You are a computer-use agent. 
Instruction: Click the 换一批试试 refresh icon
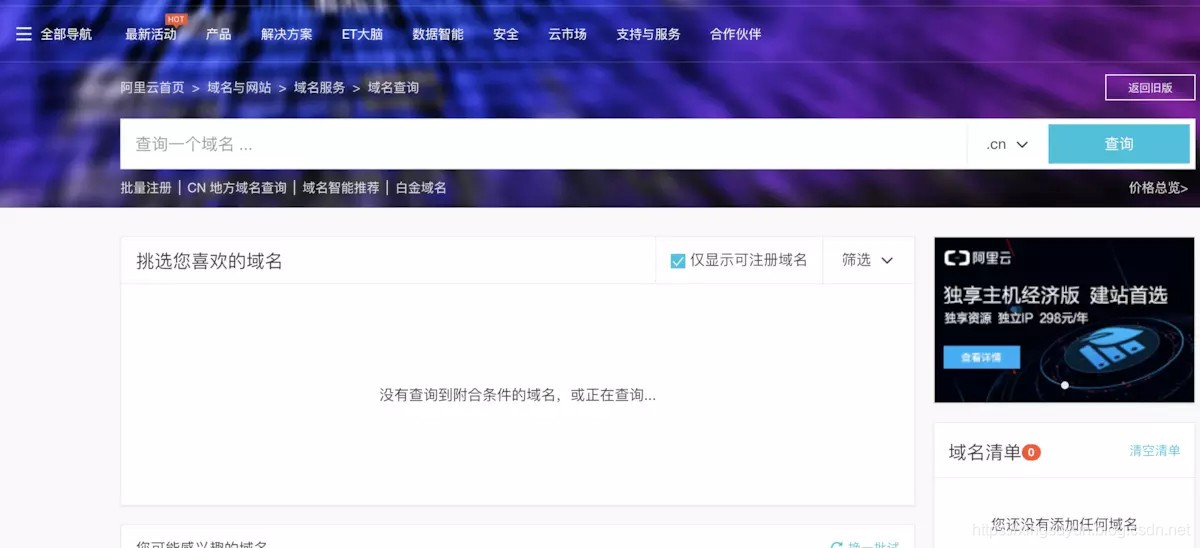tap(837, 545)
